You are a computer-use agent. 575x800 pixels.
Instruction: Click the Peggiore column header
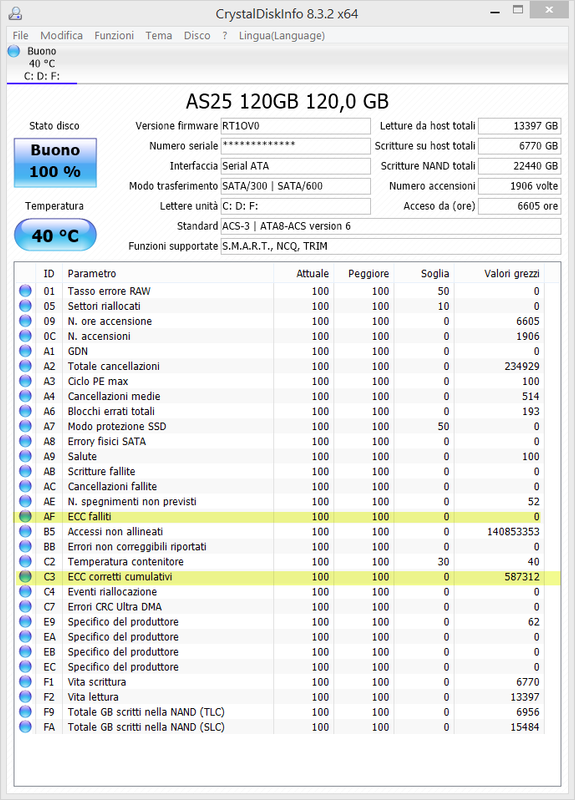pyautogui.click(x=364, y=273)
